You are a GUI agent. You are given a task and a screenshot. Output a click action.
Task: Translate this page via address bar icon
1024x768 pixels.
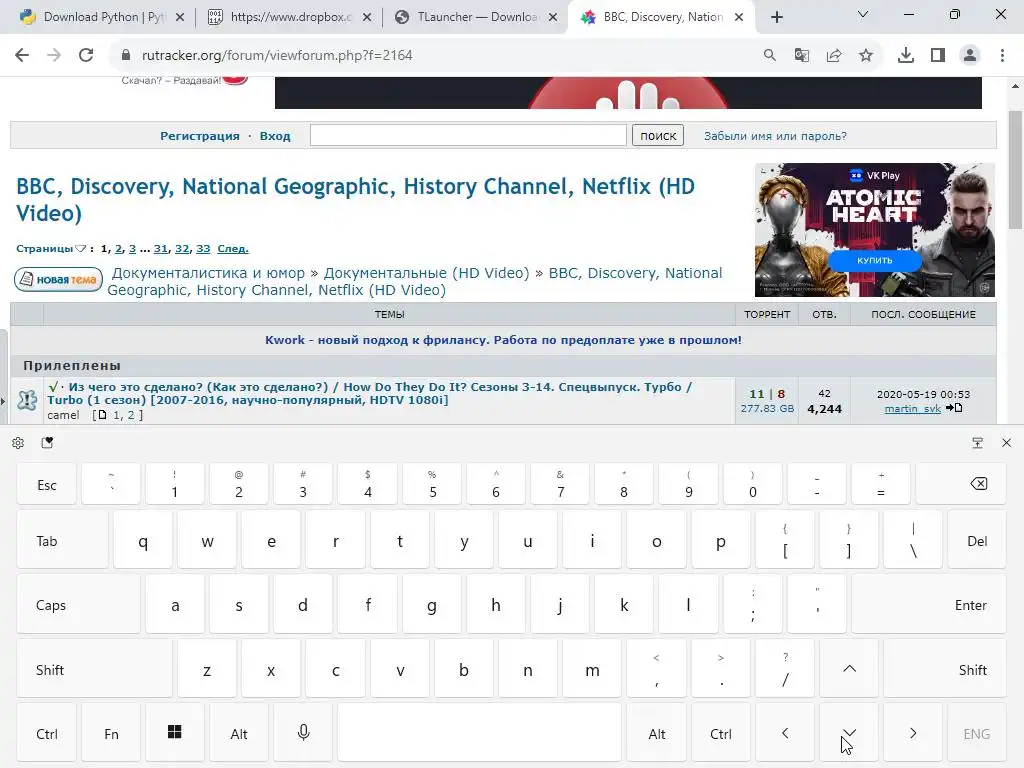802,56
